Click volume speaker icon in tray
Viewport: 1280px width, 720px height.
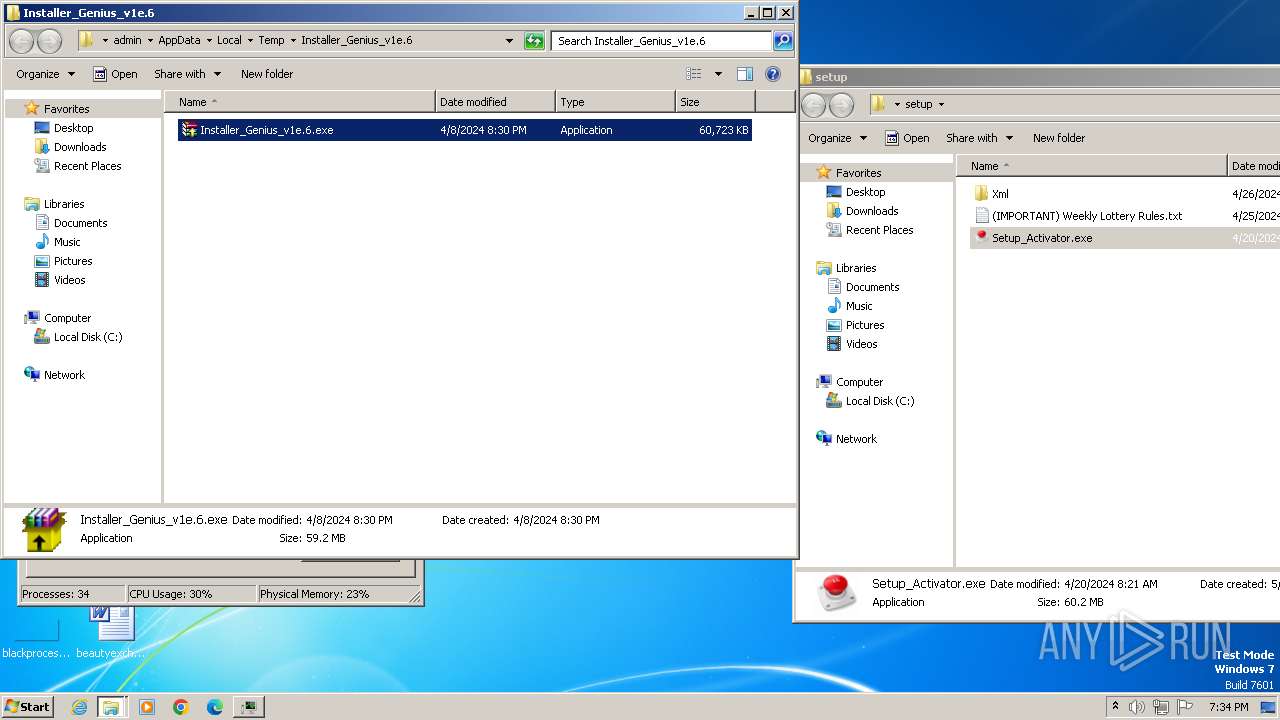pyautogui.click(x=1137, y=707)
